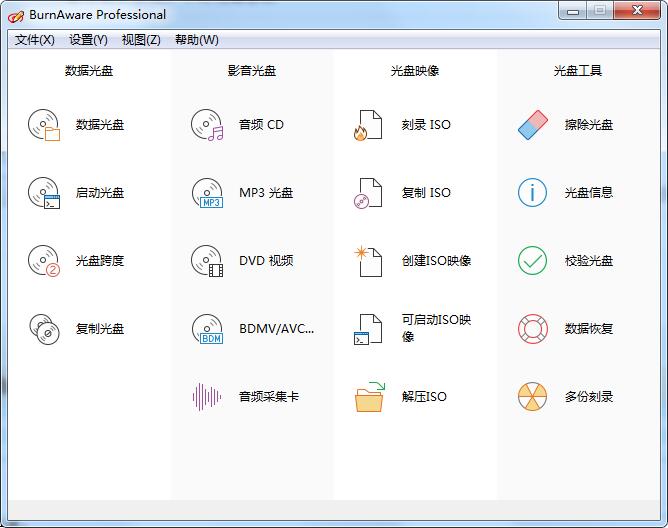Open the 帮助(W) menu
Screen dimensions: 668x528
[x=197, y=40]
